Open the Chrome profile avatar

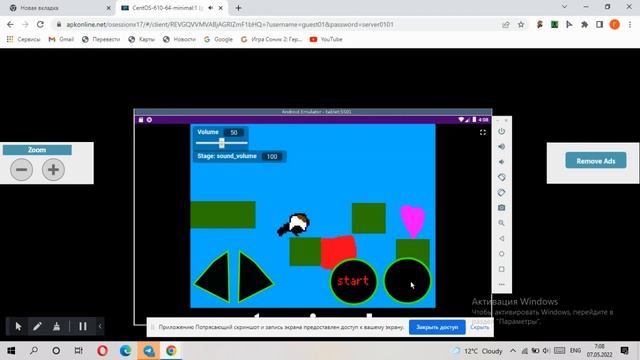[615, 24]
